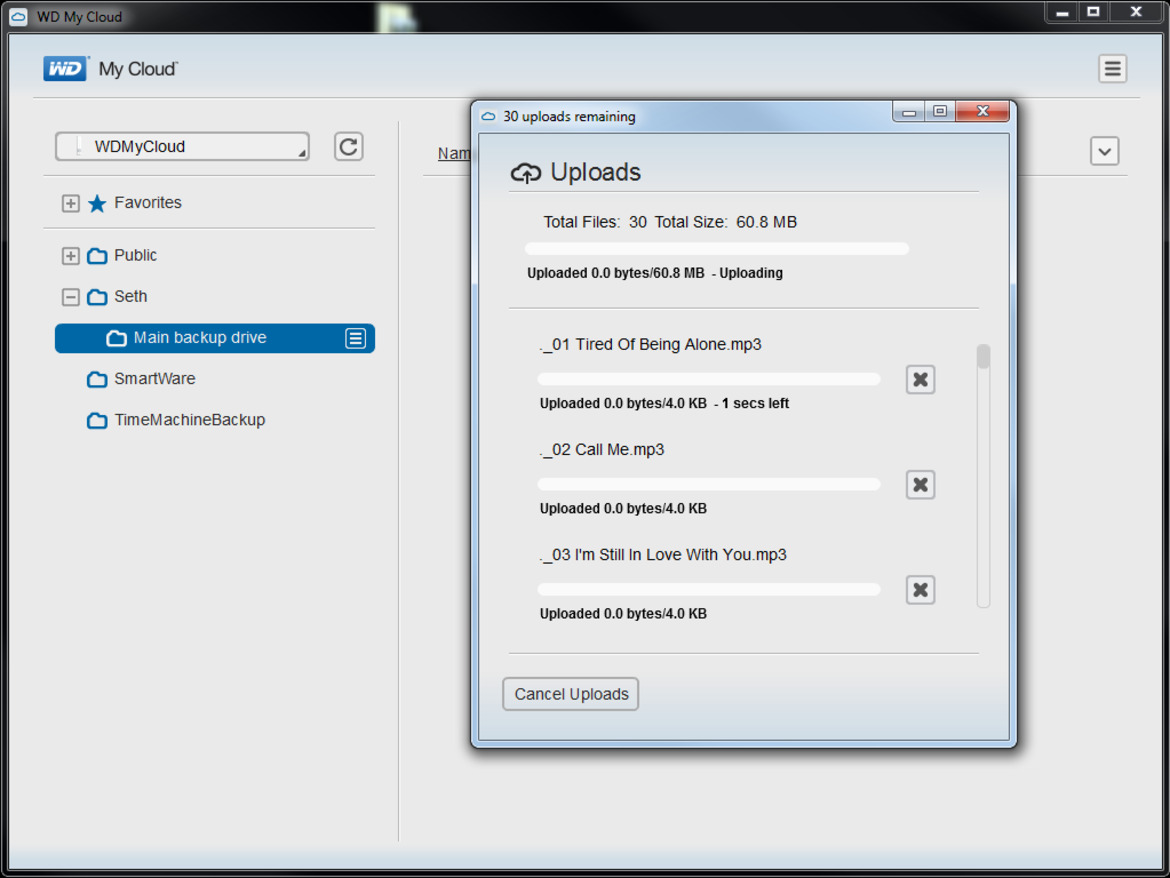Screen dimensions: 1170x878
Task: Click the 'Total Files: 30' text
Action: click(x=595, y=222)
